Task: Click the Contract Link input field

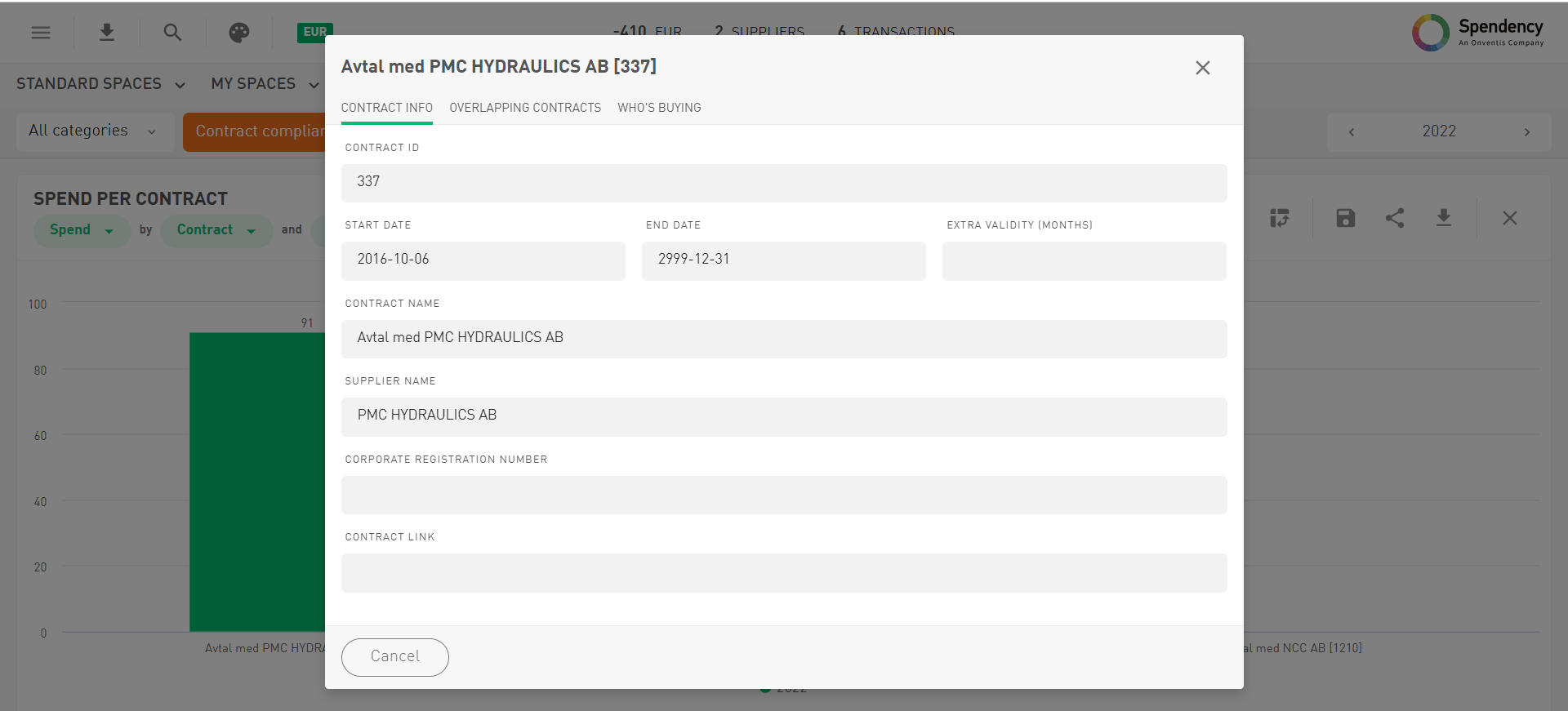Action: [783, 573]
